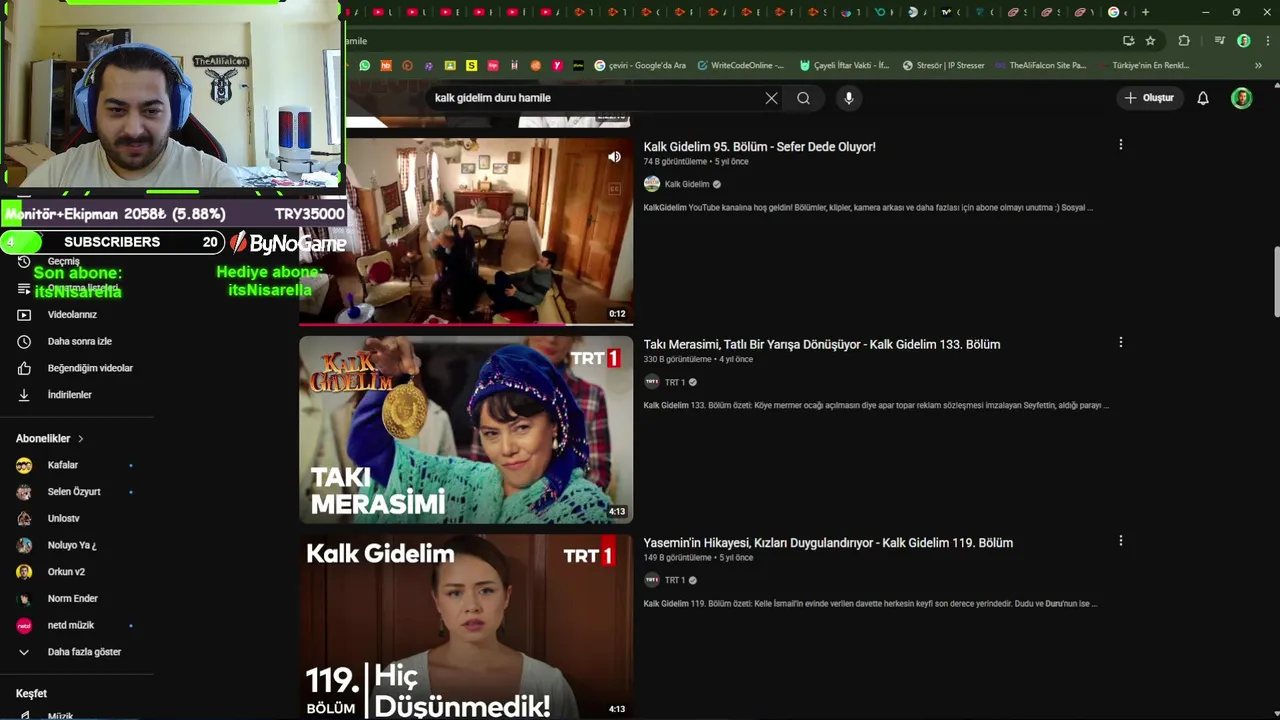Toggle subtitles CC on the video preview
Screen dimensions: 1280x720
tap(614, 188)
